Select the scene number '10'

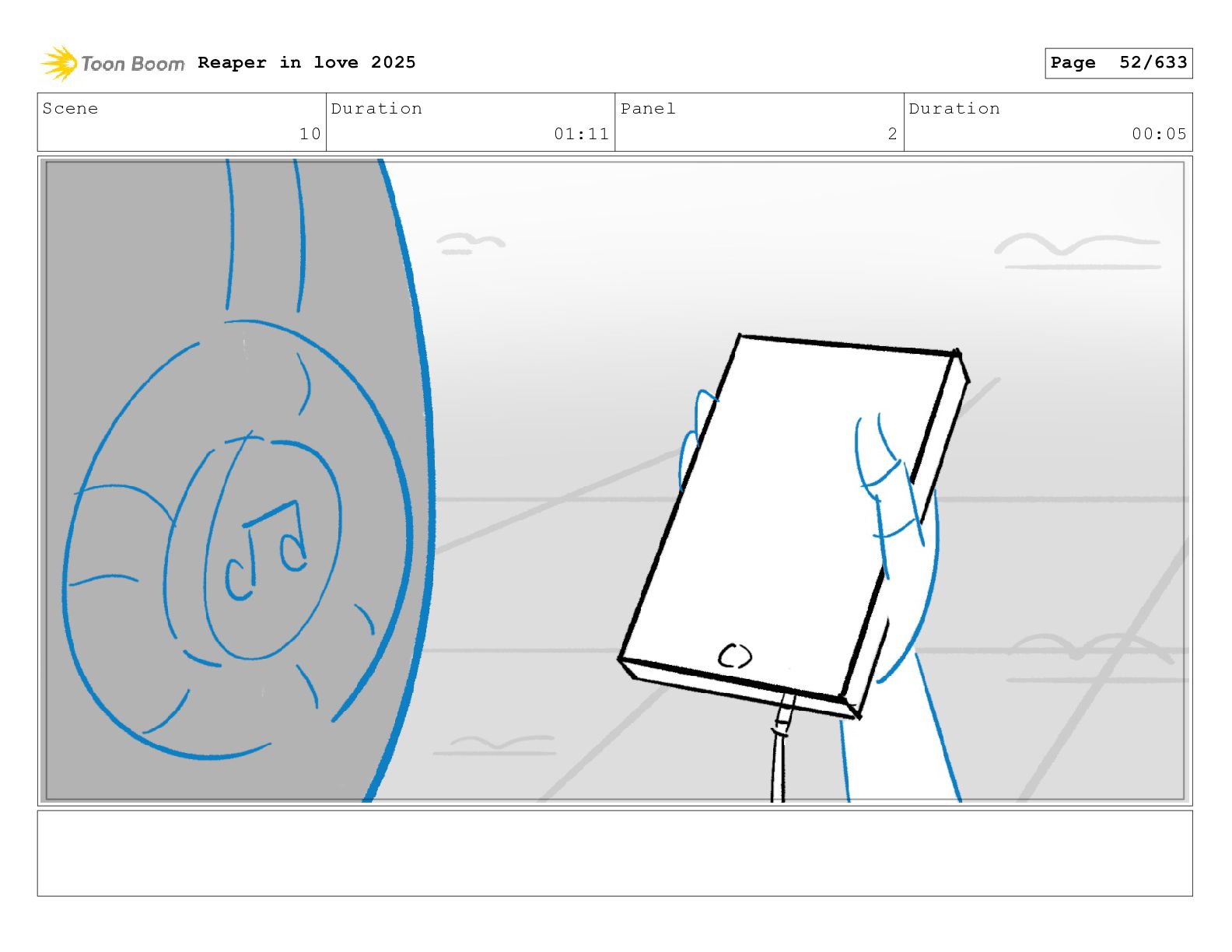[310, 134]
